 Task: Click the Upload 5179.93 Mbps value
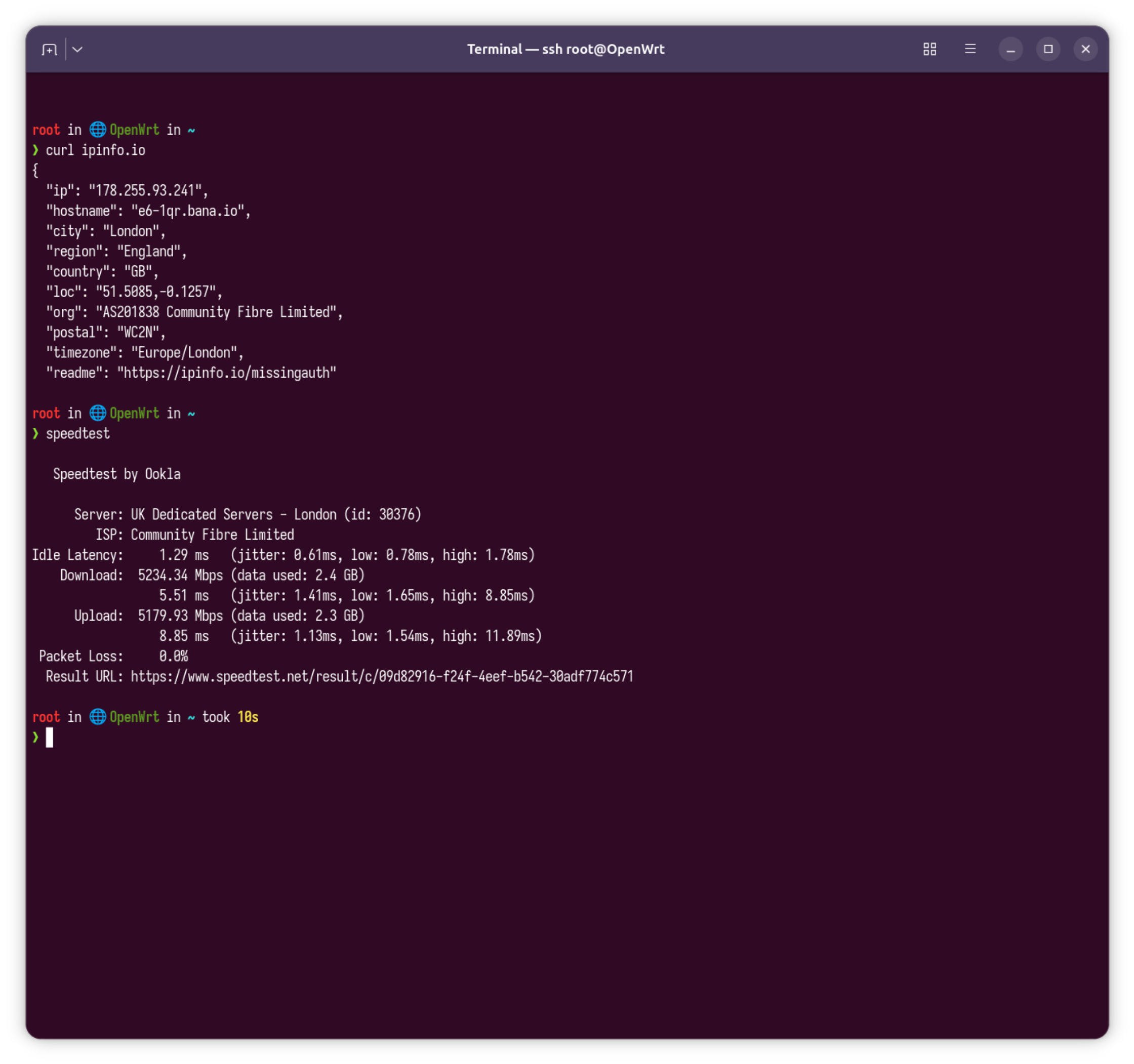pos(180,616)
